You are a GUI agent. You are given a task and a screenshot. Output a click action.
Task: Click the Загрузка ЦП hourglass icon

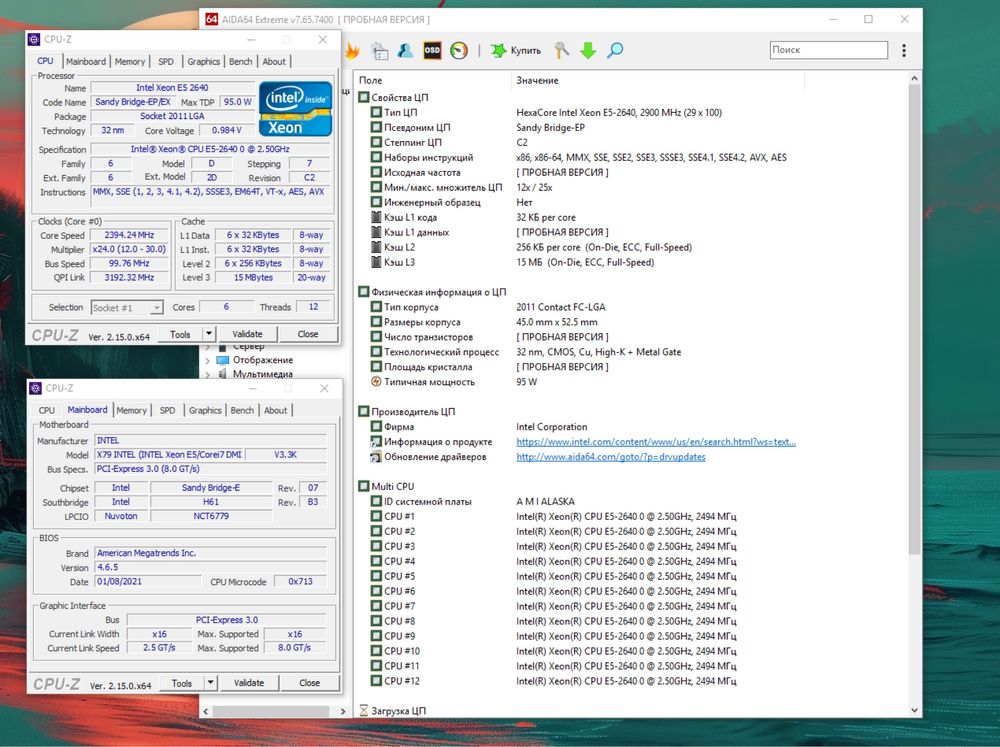click(x=364, y=710)
